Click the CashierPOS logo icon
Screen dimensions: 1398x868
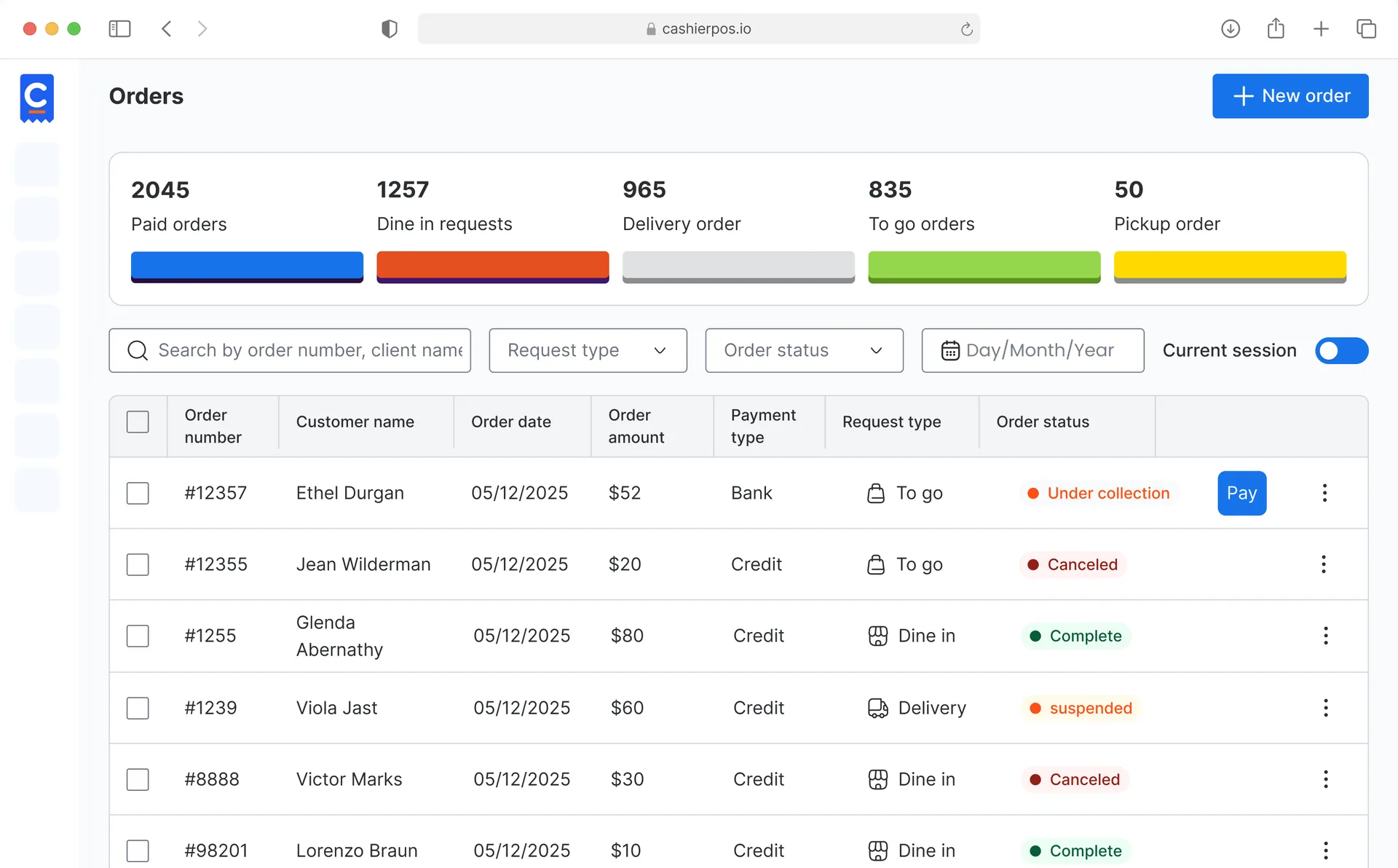tap(36, 98)
